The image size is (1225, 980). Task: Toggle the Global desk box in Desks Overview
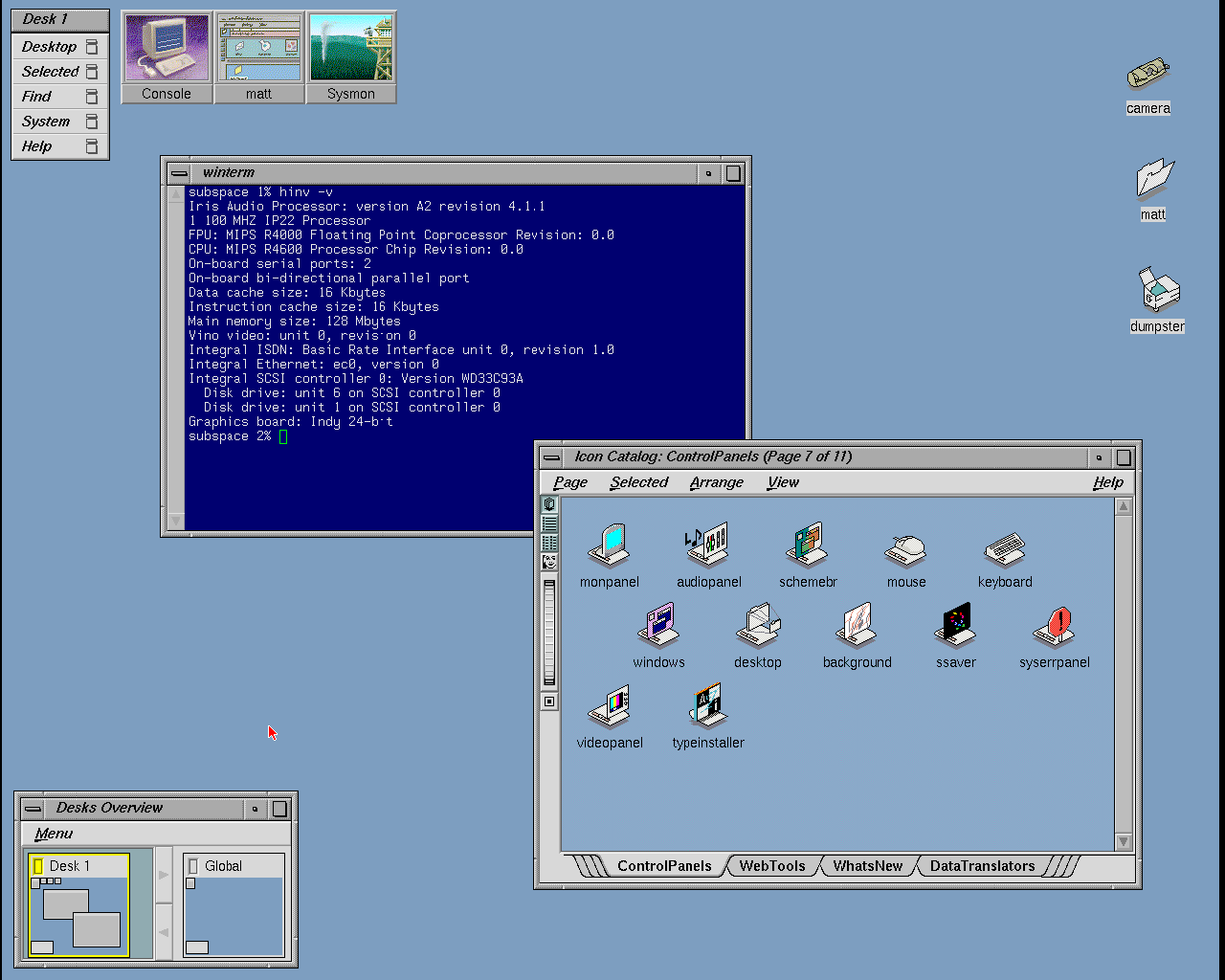coord(192,866)
